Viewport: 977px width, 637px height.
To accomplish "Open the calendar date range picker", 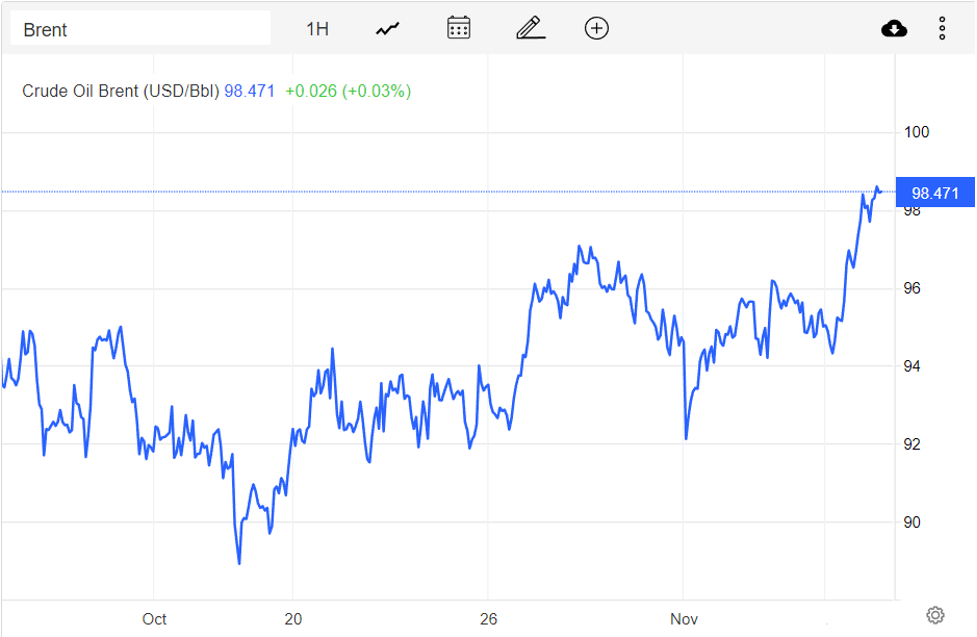I will click(459, 28).
